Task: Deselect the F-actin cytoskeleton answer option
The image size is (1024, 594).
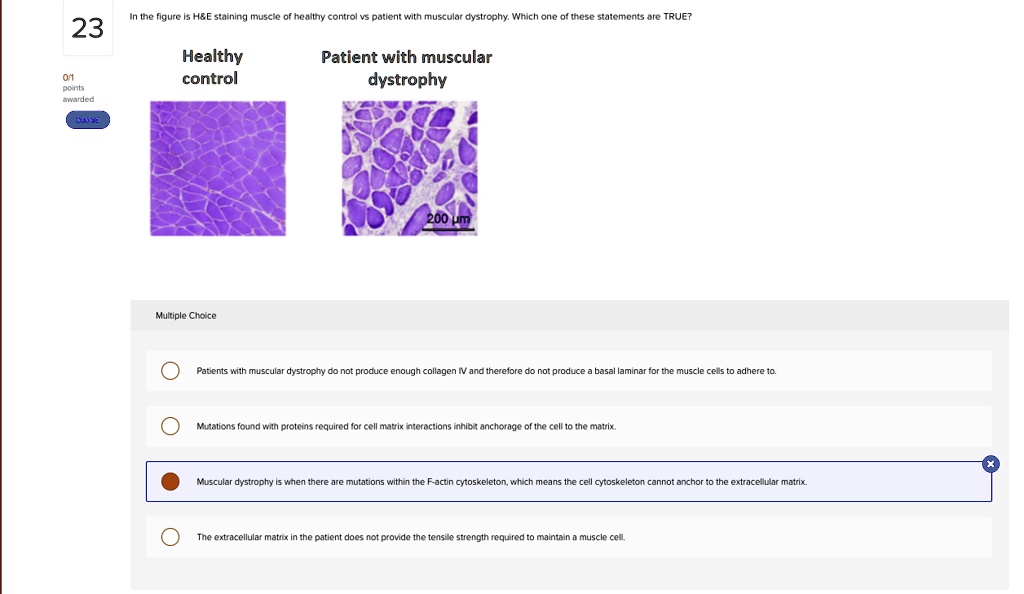Action: click(x=170, y=481)
